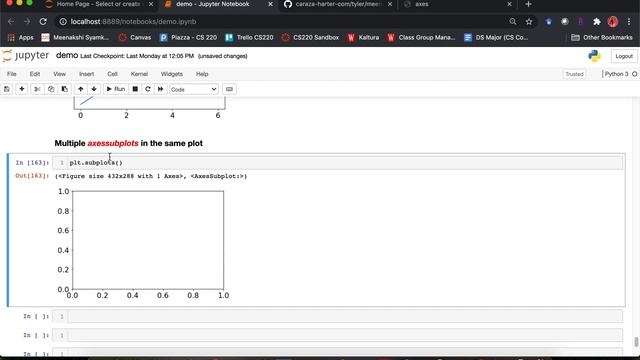
Task: Open the Cell menu
Action: tap(112, 74)
